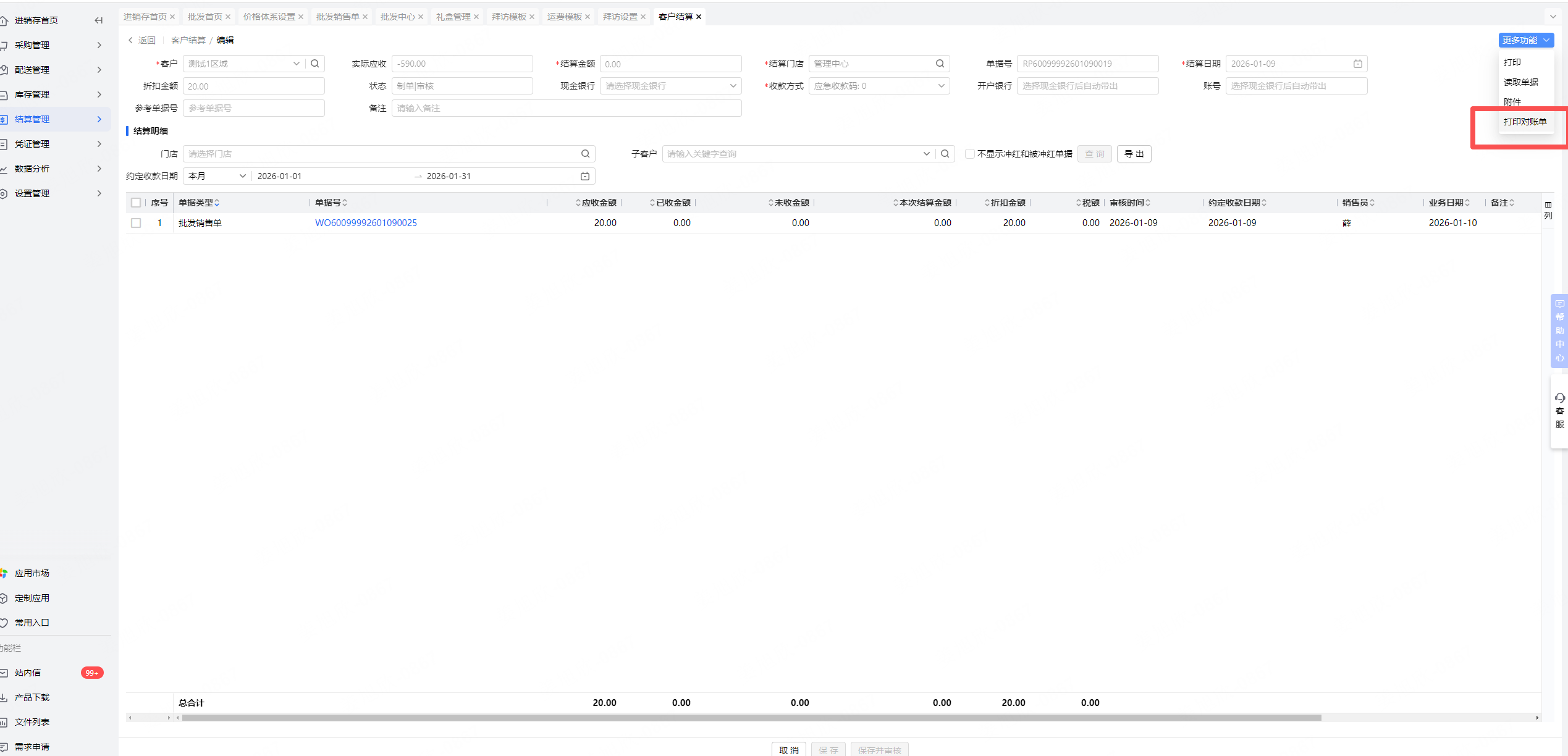
Task: Click the sub-customer search magnifier icon
Action: point(945,154)
